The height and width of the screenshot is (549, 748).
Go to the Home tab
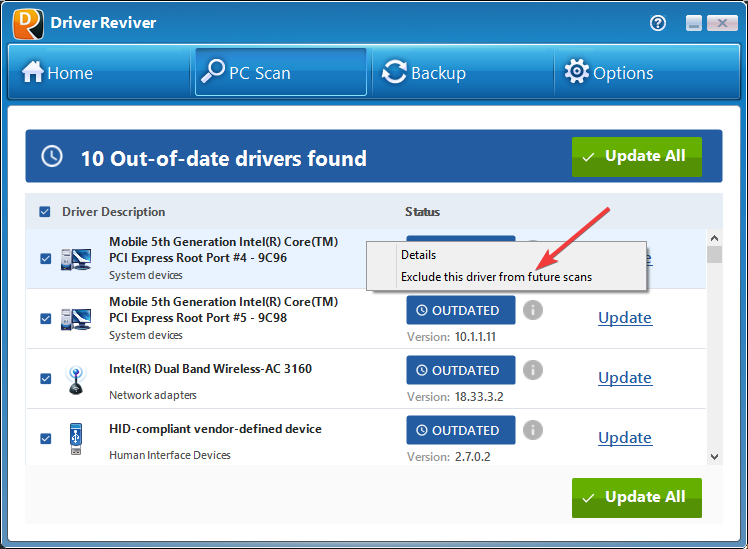point(101,73)
